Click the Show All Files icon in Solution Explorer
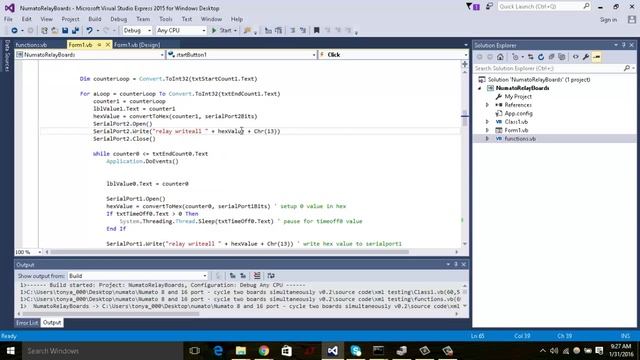The image size is (640, 360). click(562, 57)
